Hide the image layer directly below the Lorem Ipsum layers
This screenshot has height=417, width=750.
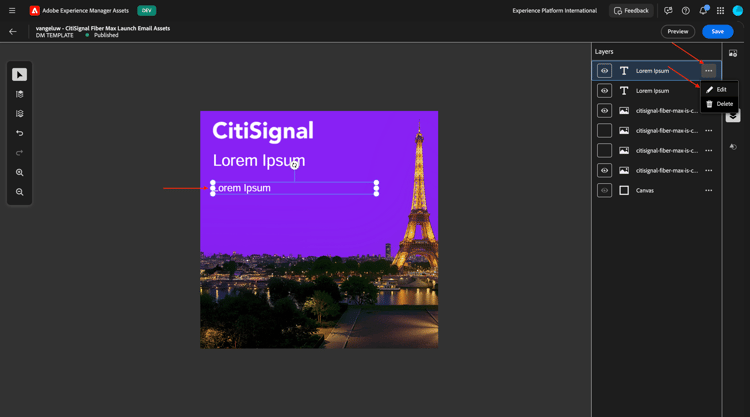605,110
